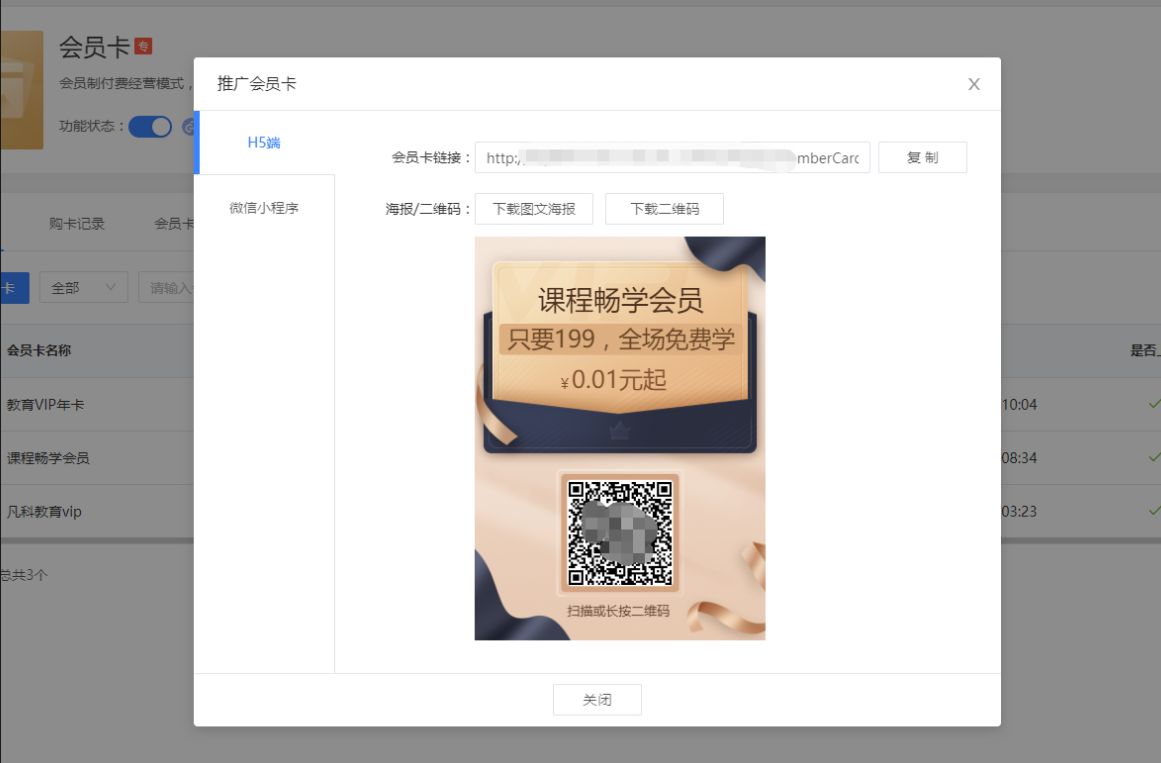Screen dimensions: 1161x763
Task: Click the 扫描或长按二维码 caption
Action: [x=618, y=611]
